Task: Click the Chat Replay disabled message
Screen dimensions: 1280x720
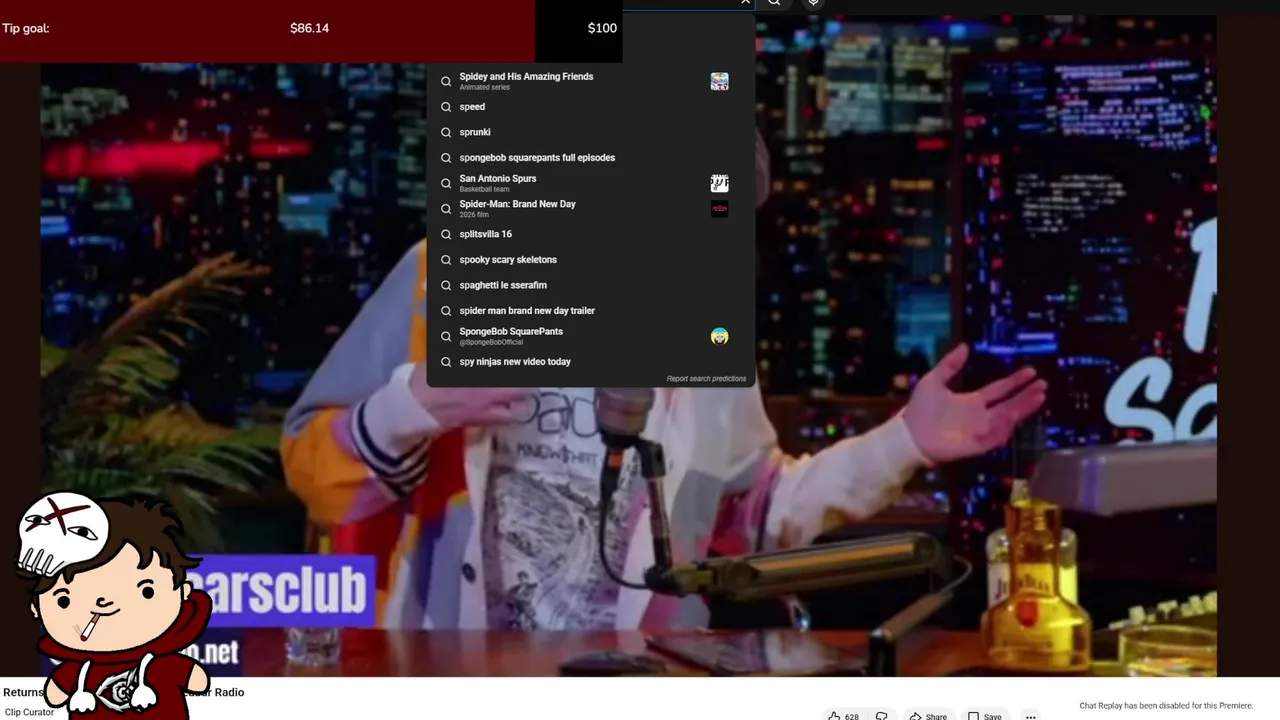Action: [x=1166, y=706]
